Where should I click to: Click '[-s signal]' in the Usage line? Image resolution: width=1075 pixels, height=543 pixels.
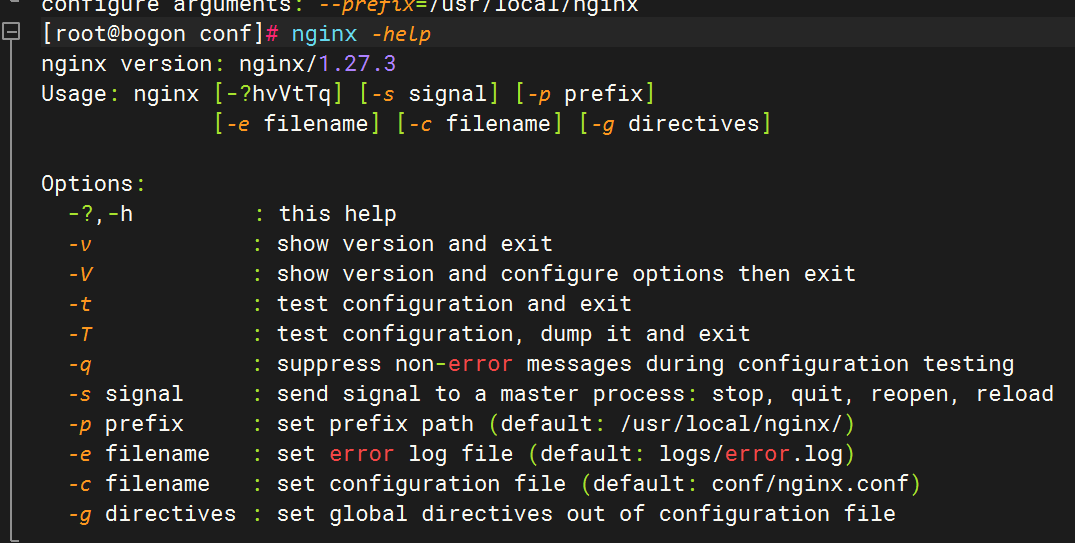(x=430, y=94)
